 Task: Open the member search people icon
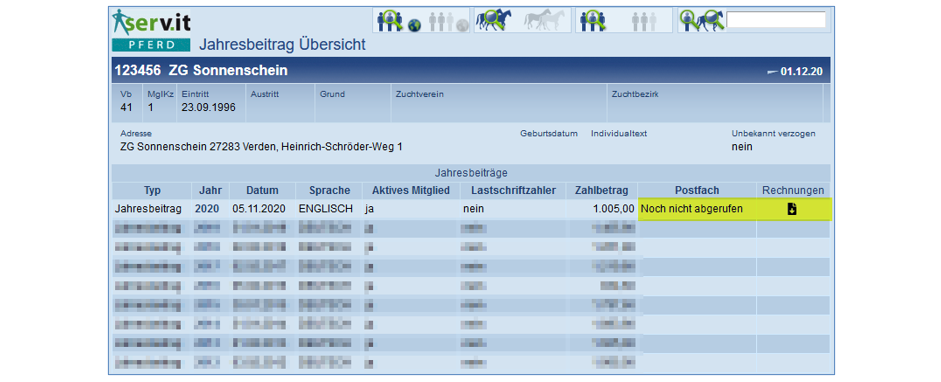point(593,20)
